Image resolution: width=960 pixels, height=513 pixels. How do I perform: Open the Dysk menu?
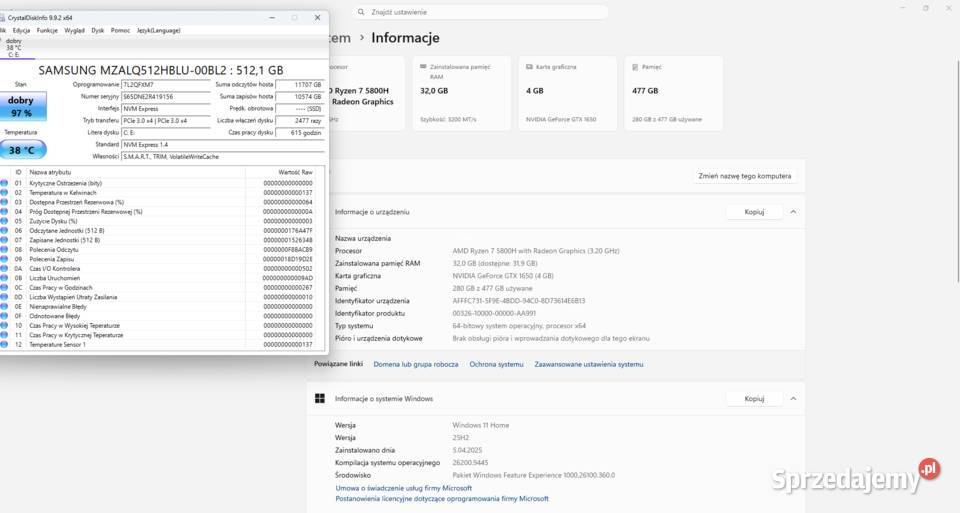coord(97,30)
